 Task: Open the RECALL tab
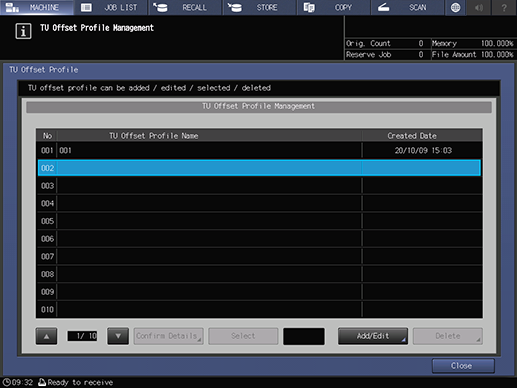coord(185,7)
